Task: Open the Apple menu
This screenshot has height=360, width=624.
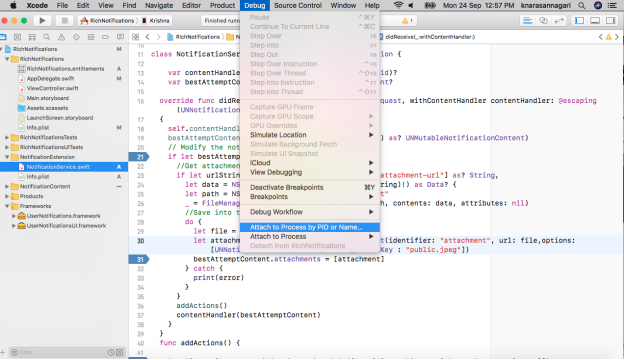Action: coord(13,6)
